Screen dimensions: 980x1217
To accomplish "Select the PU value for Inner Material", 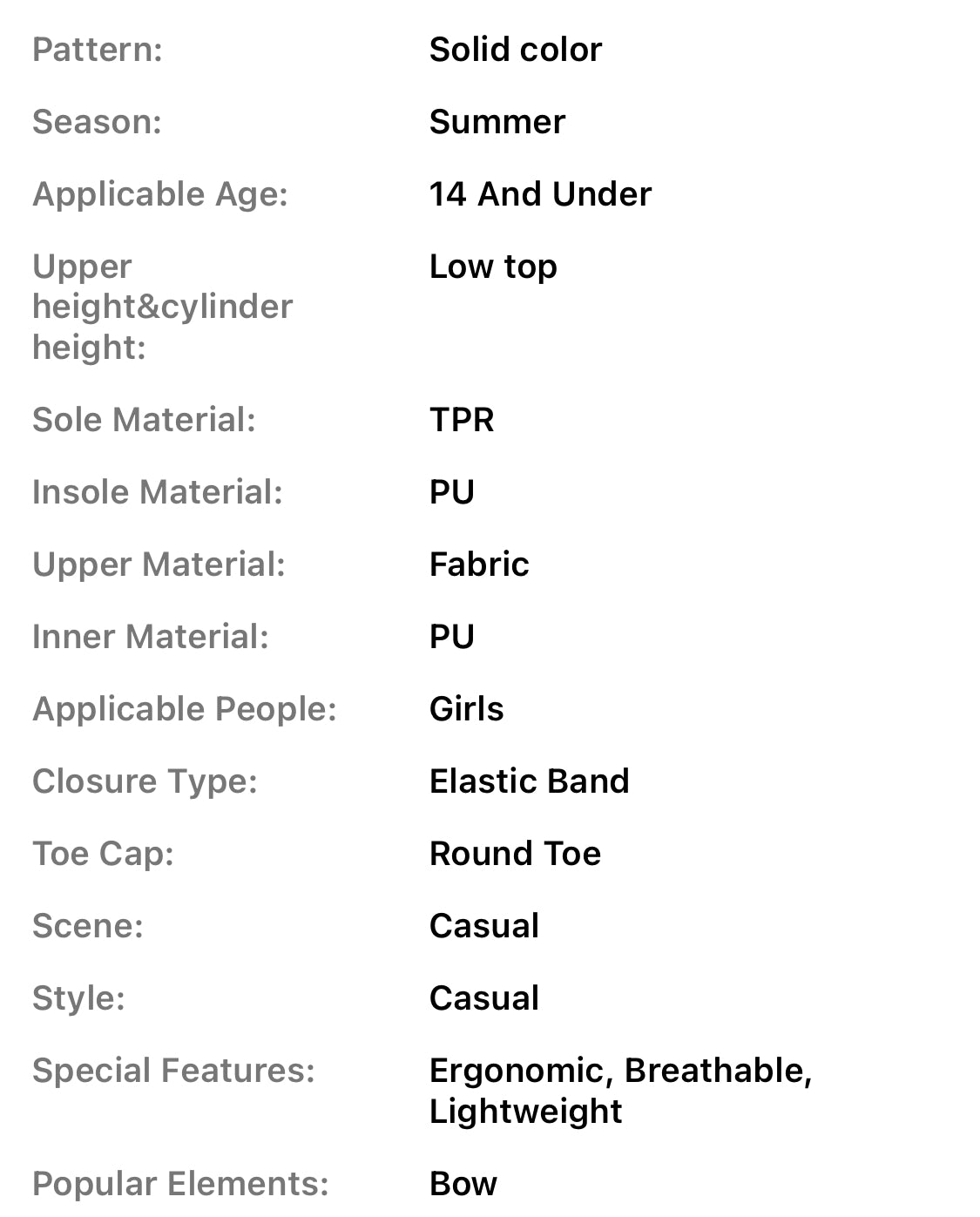I will (x=452, y=637).
